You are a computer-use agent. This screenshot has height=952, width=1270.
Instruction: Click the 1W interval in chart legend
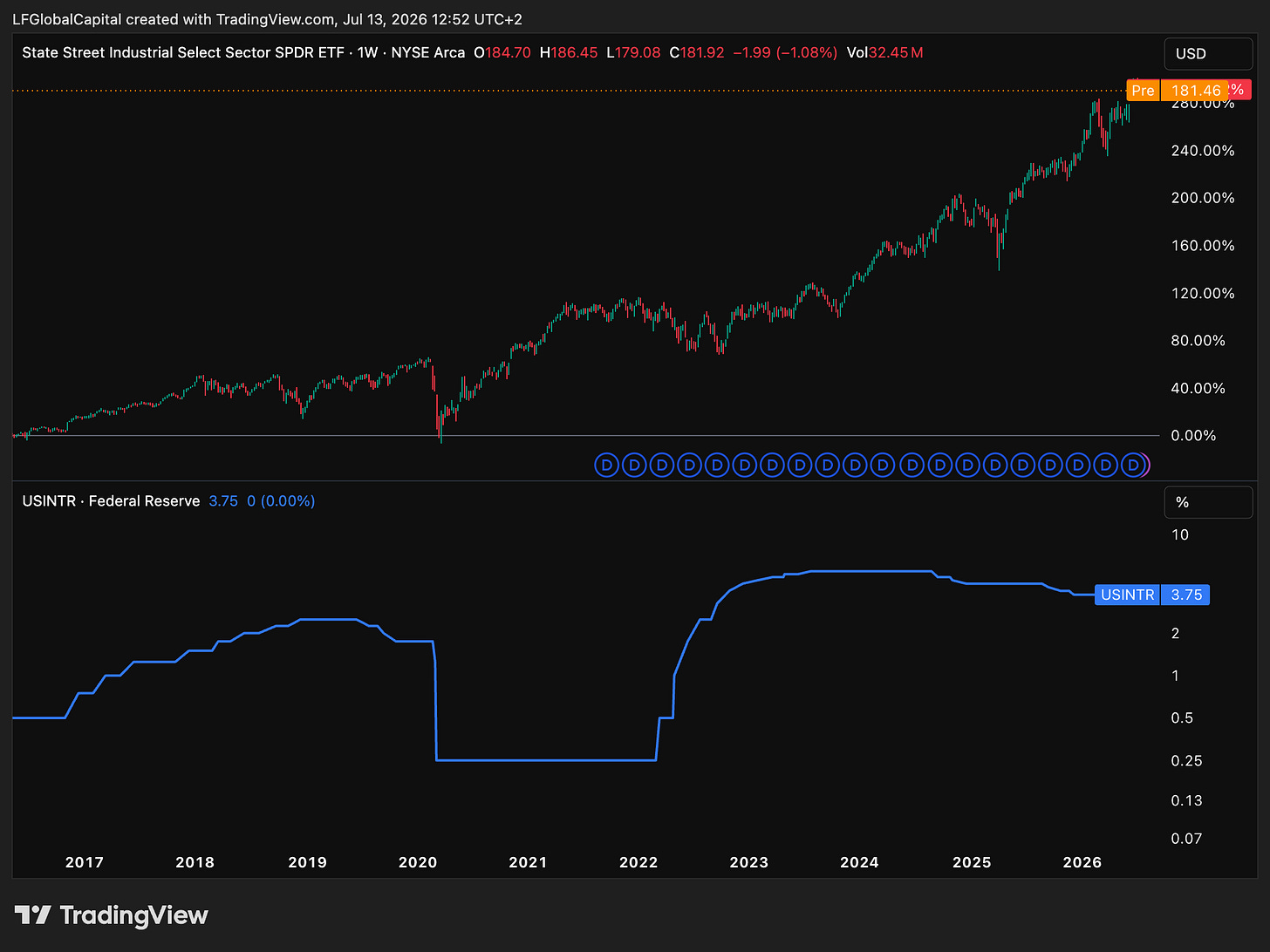tap(367, 52)
